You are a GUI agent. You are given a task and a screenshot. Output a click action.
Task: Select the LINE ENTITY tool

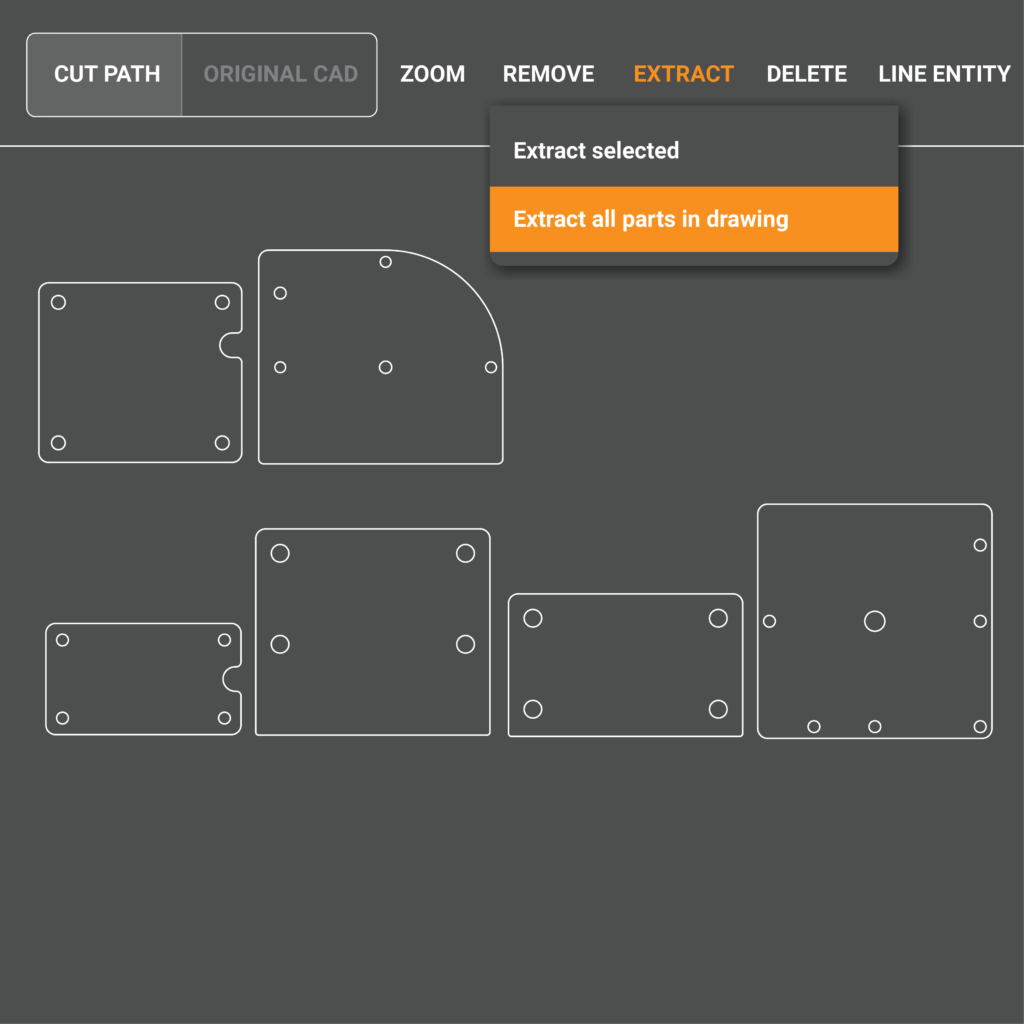[944, 74]
